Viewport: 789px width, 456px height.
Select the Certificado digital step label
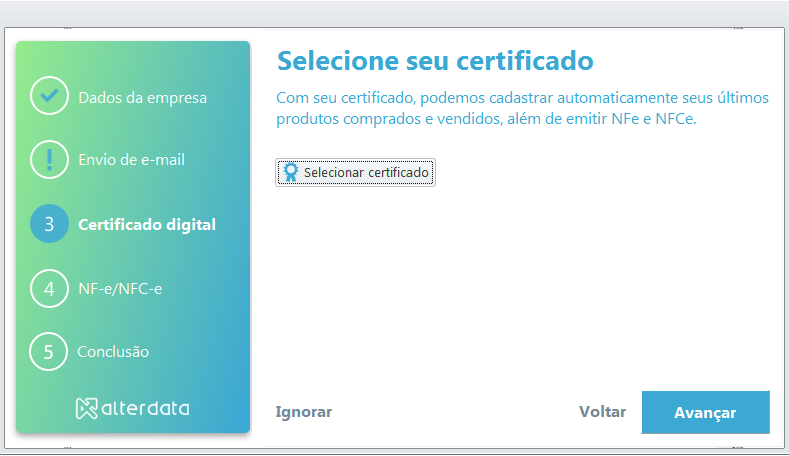147,224
